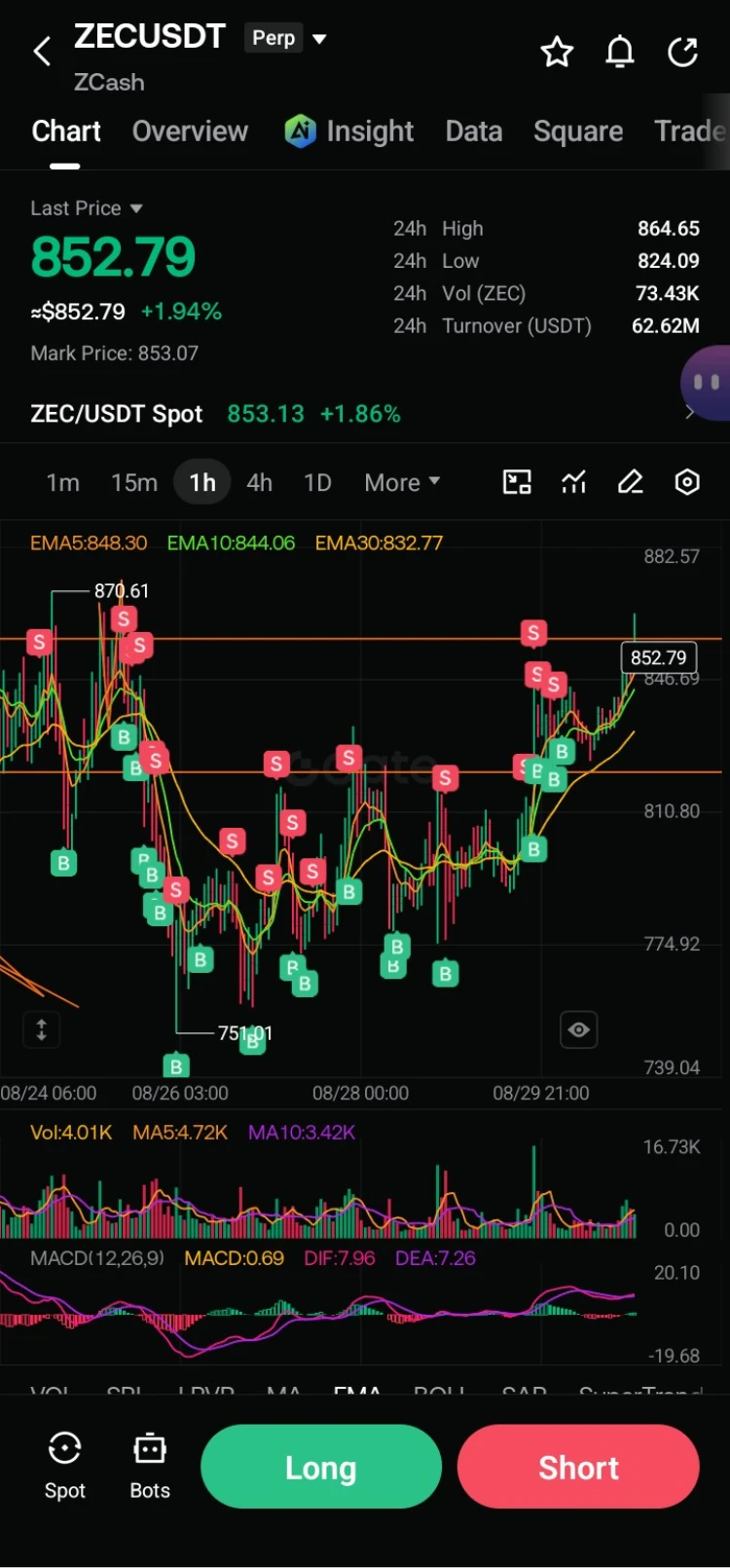Screen dimensions: 730x1568
Task: Tap the green Long button
Action: 321,1467
